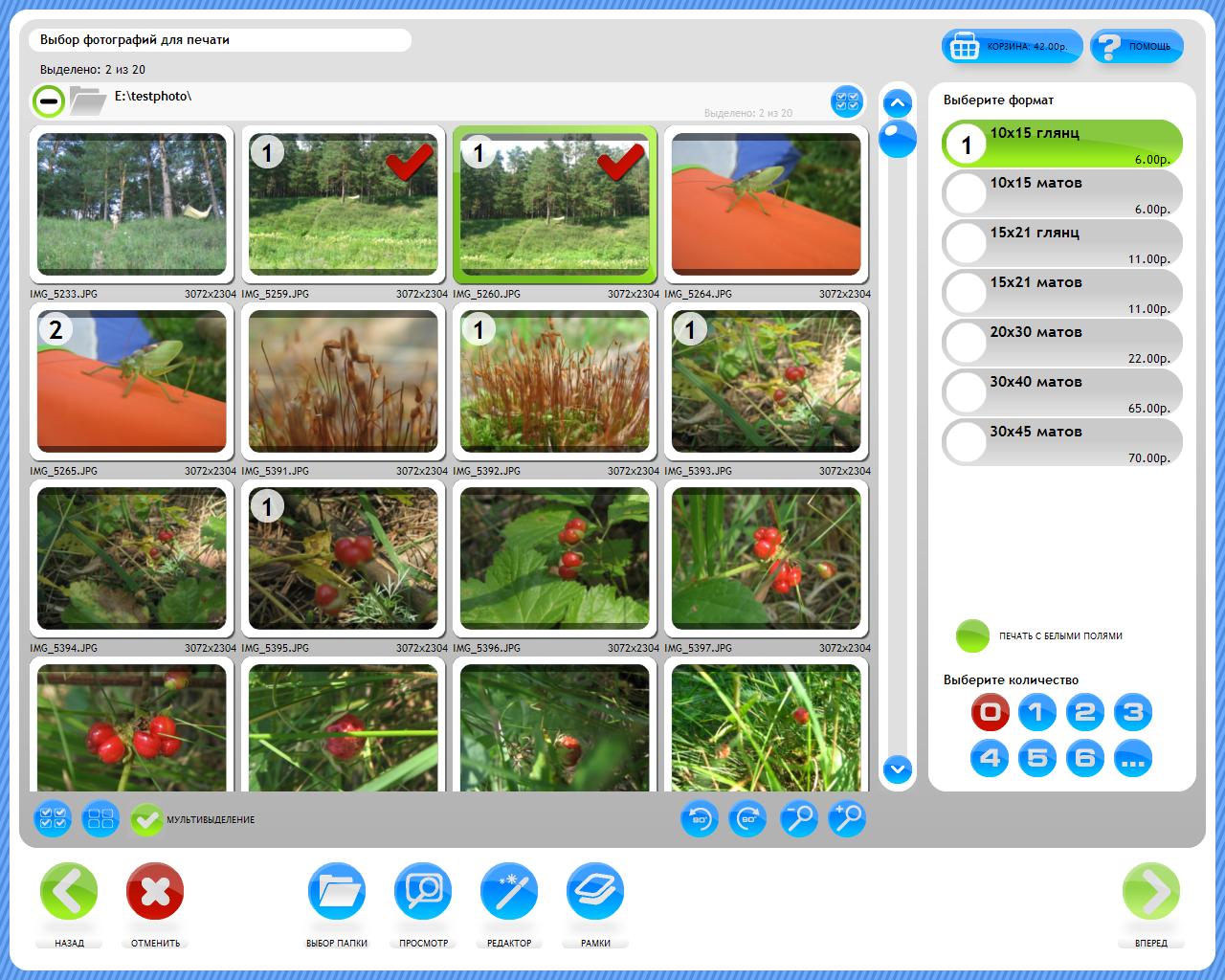The height and width of the screenshot is (980, 1225).
Task: Go forward with the Вперед button
Action: pos(1150,892)
